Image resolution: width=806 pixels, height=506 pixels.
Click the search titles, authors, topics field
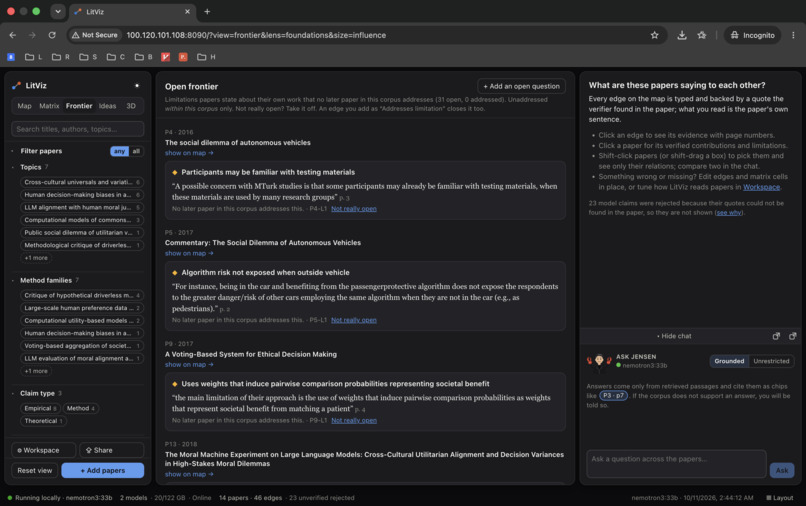(78, 129)
